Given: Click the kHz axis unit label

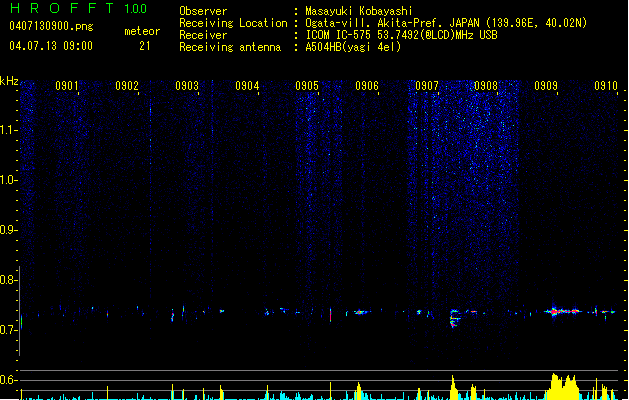Looking at the screenshot, I should click(9, 81).
